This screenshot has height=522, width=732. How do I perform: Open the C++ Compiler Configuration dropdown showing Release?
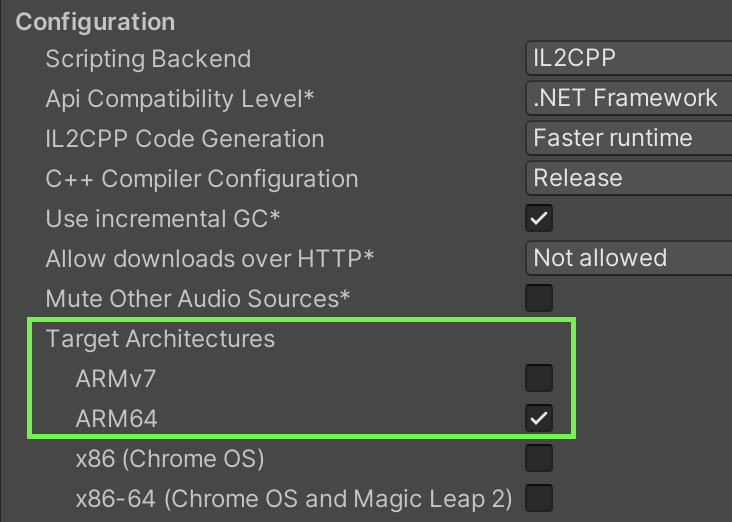[x=628, y=178]
